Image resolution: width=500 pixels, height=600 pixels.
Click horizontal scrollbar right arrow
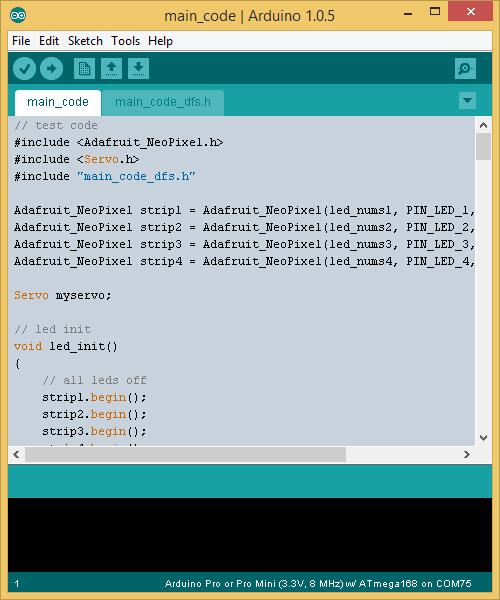[467, 455]
